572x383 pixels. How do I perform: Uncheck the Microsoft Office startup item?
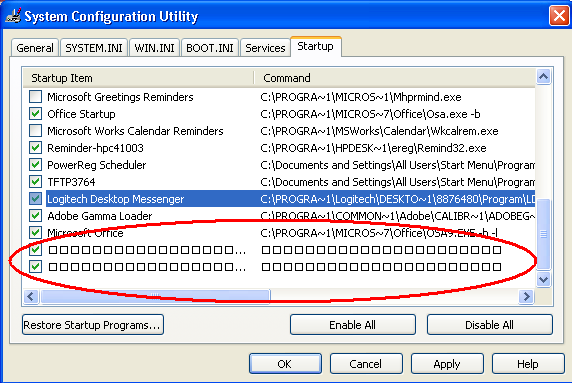click(x=35, y=233)
